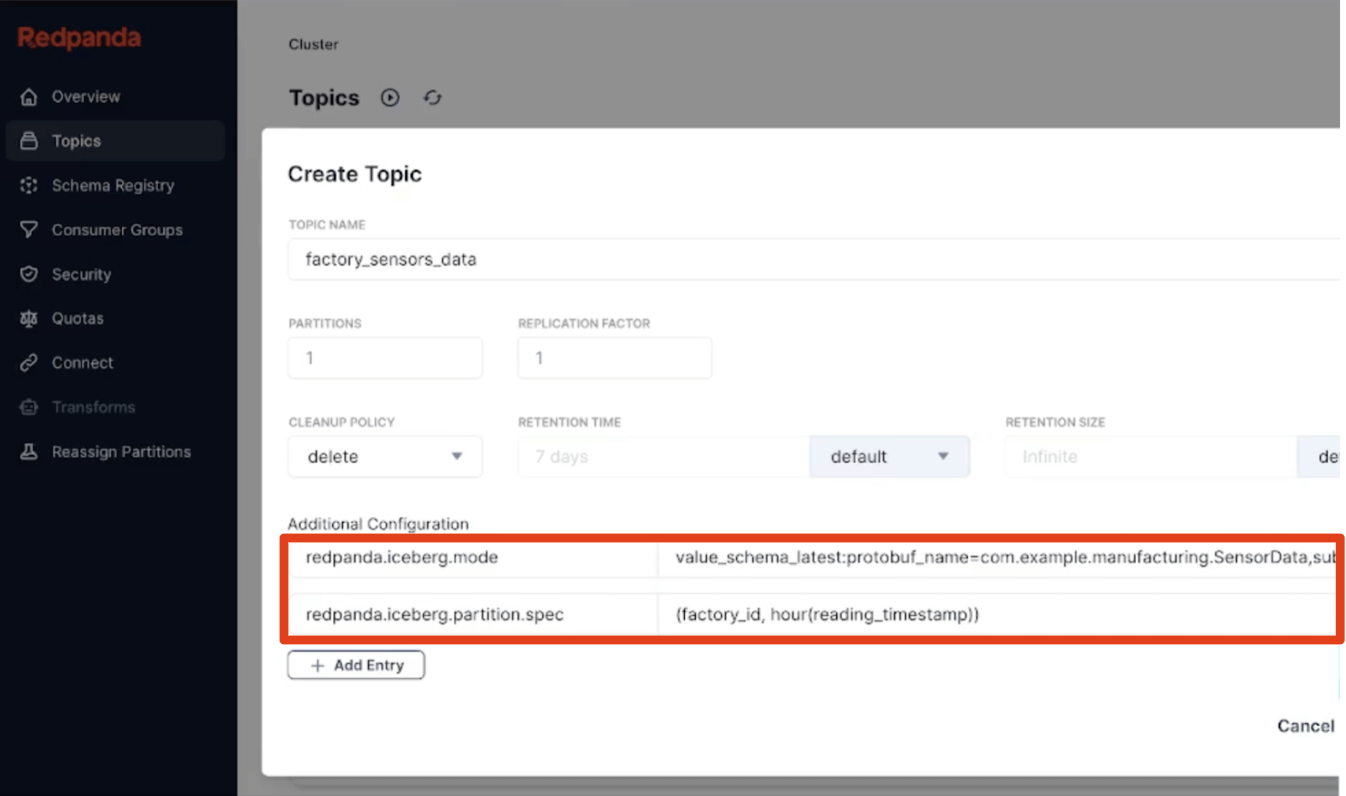Click the Schema Registry icon
This screenshot has height=796, width=1346.
29,186
